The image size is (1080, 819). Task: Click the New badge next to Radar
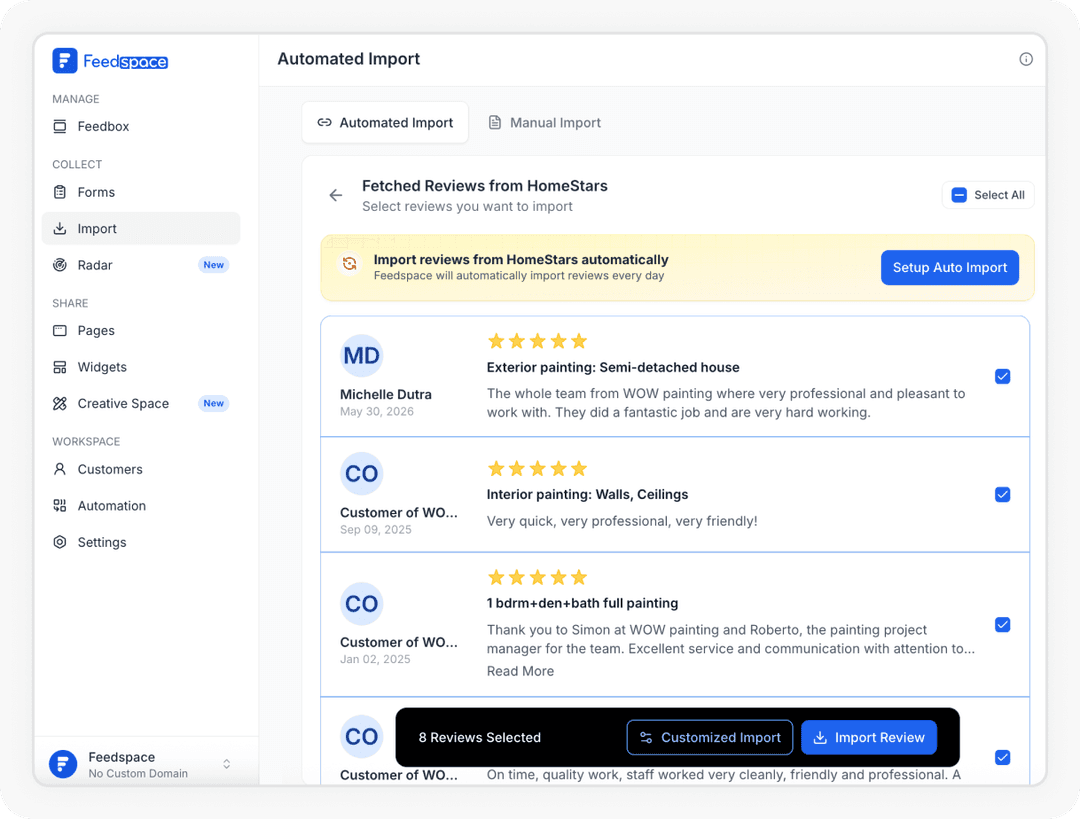(214, 265)
